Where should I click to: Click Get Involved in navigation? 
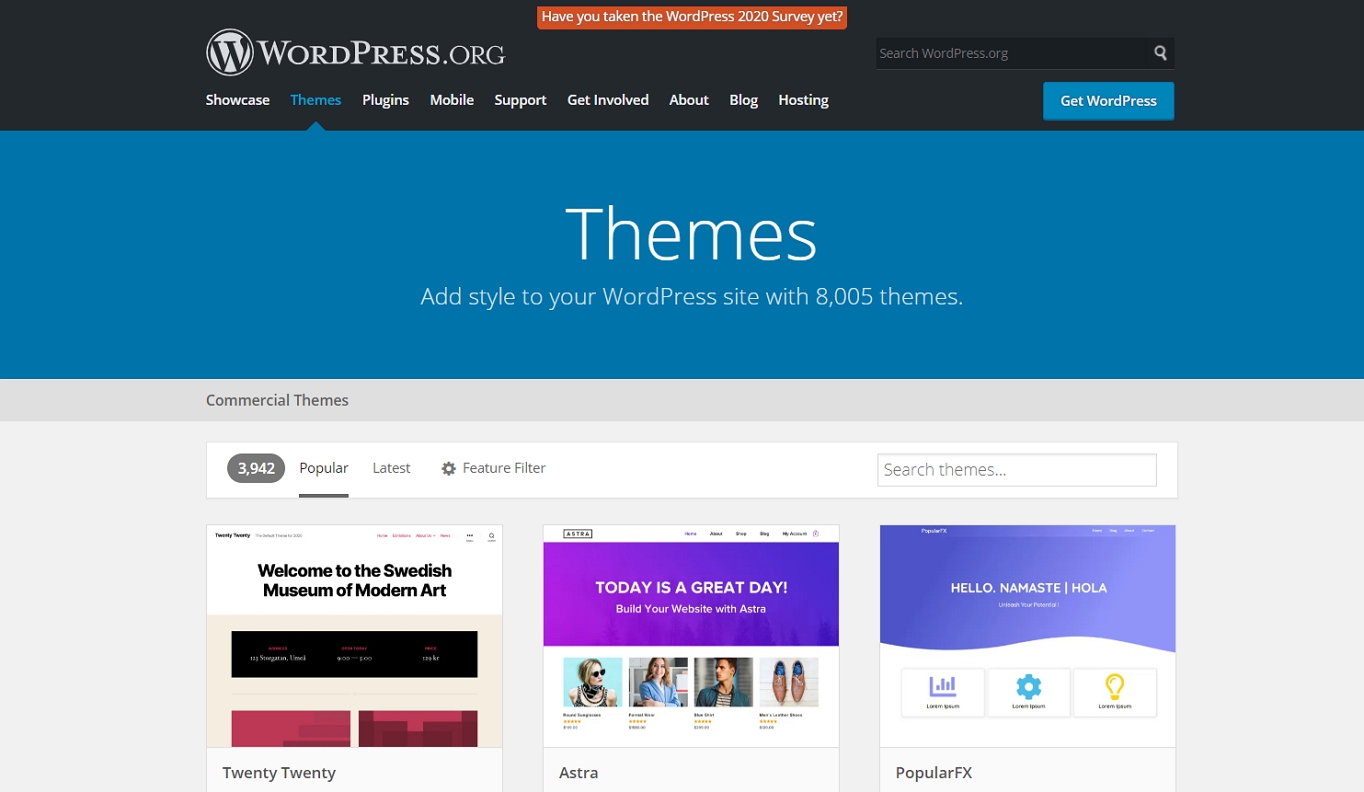pyautogui.click(x=608, y=100)
